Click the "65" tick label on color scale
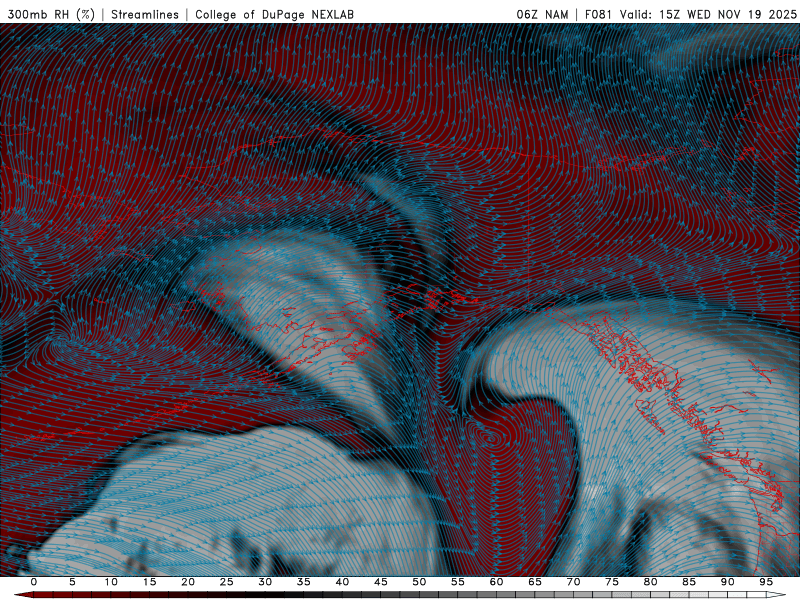800x600 pixels. [x=535, y=582]
